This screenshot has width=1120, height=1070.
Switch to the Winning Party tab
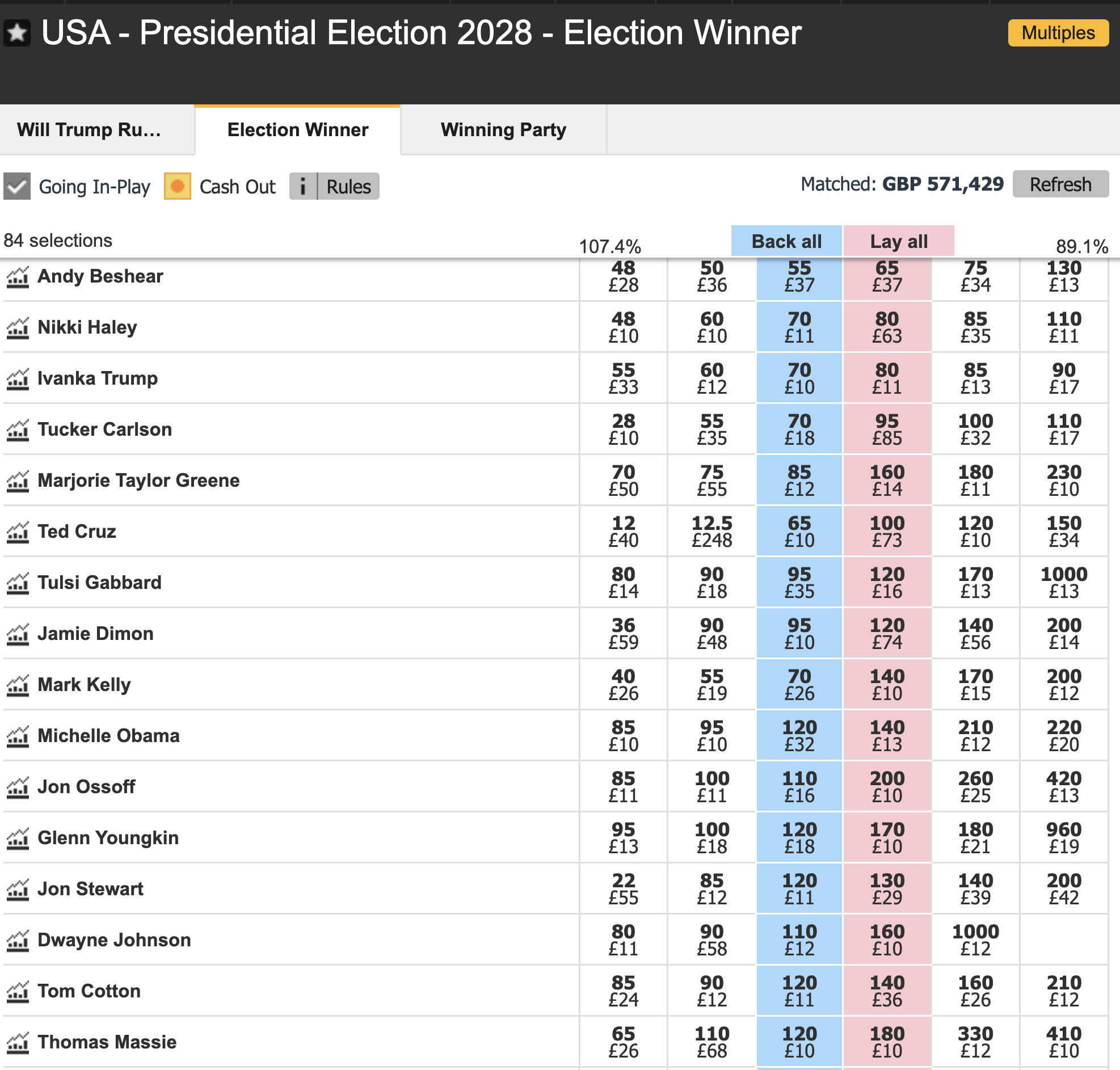[503, 130]
